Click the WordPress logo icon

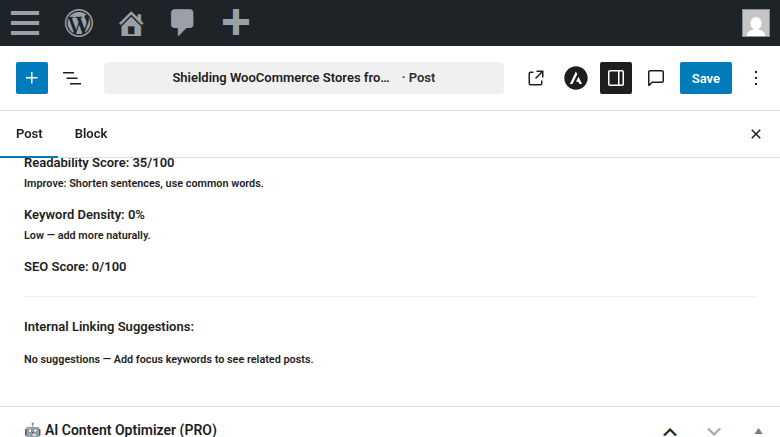pyautogui.click(x=79, y=22)
